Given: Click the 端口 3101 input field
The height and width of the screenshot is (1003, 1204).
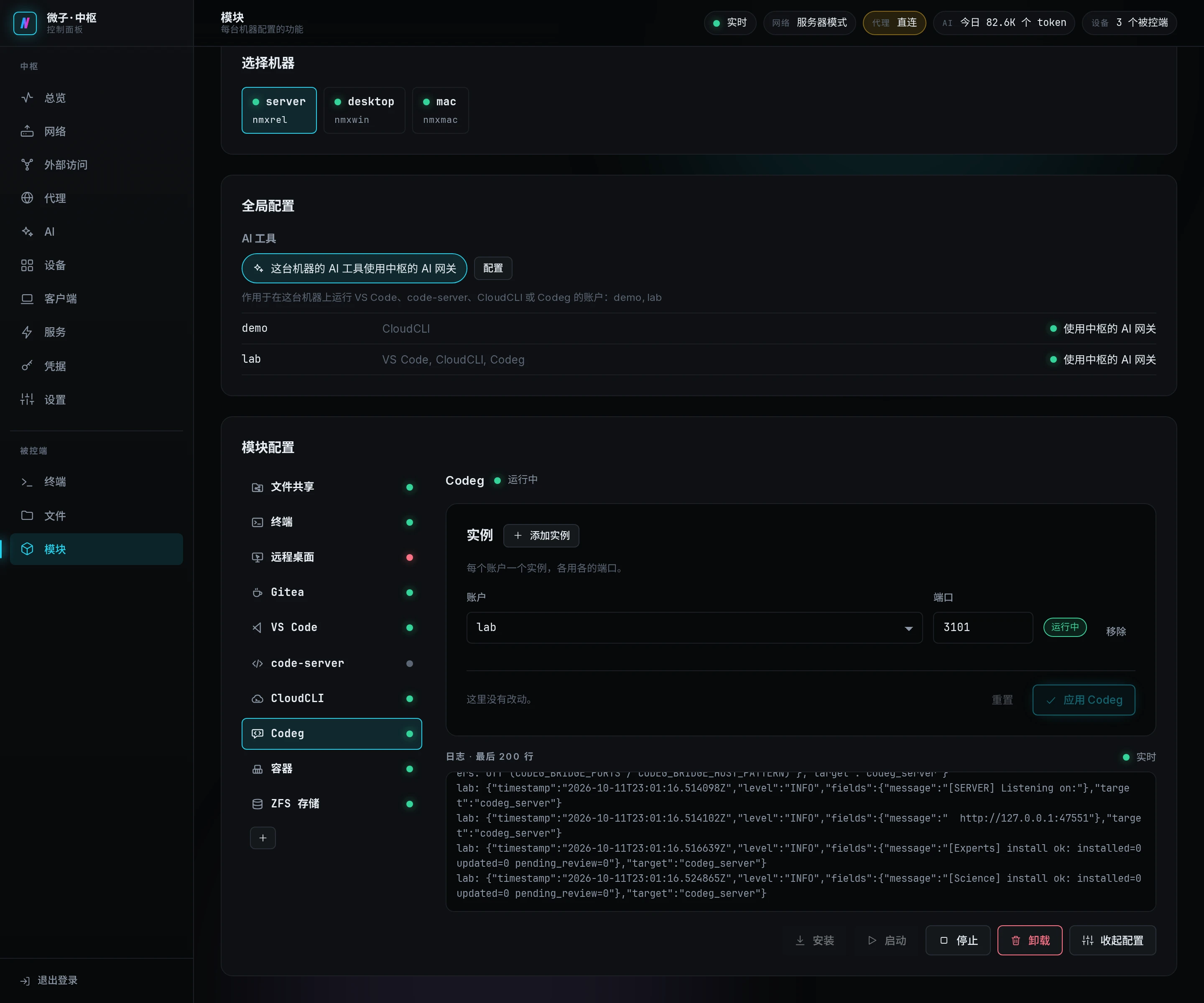Looking at the screenshot, I should 983,628.
